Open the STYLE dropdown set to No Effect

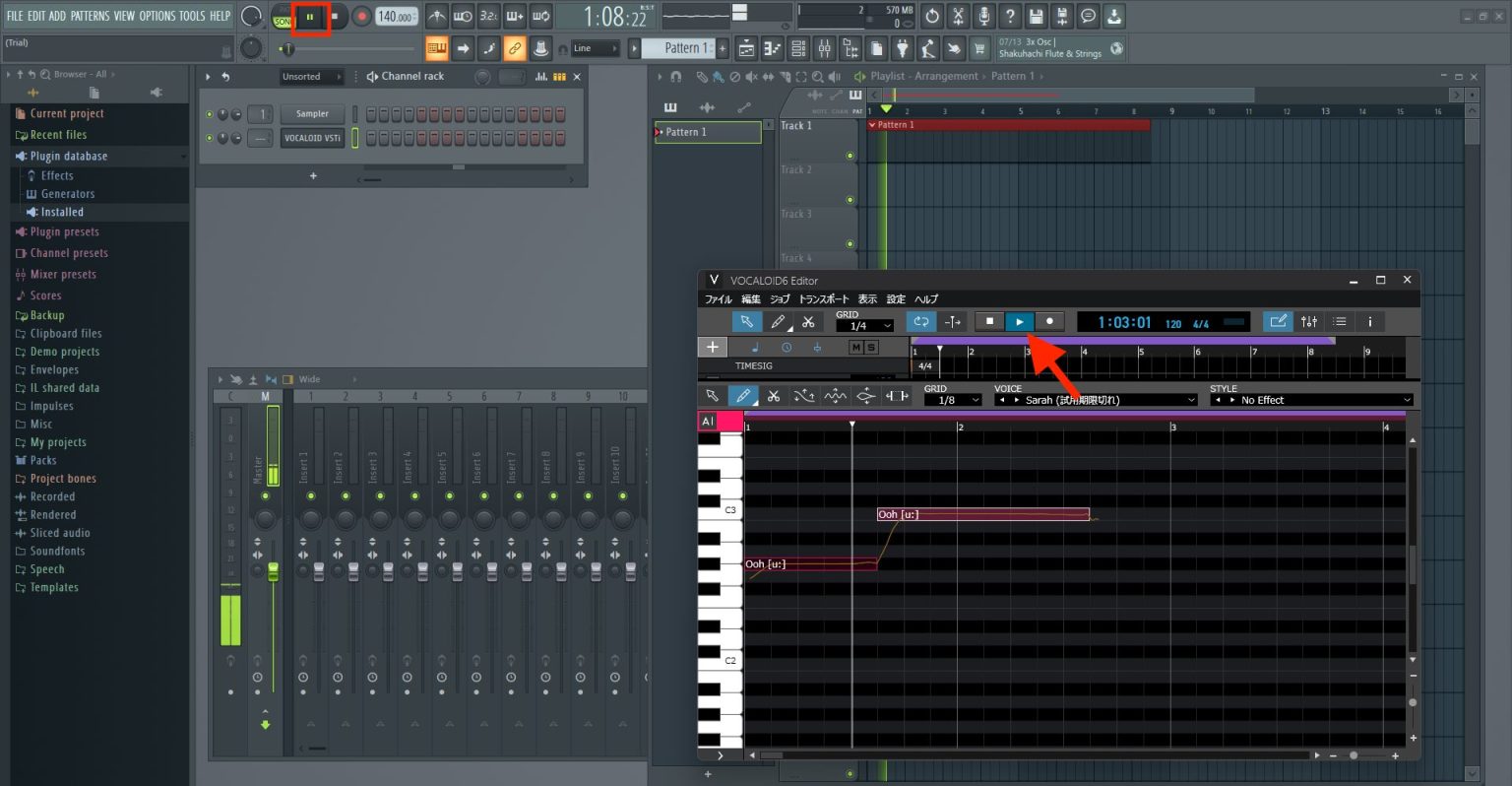pyautogui.click(x=1314, y=400)
